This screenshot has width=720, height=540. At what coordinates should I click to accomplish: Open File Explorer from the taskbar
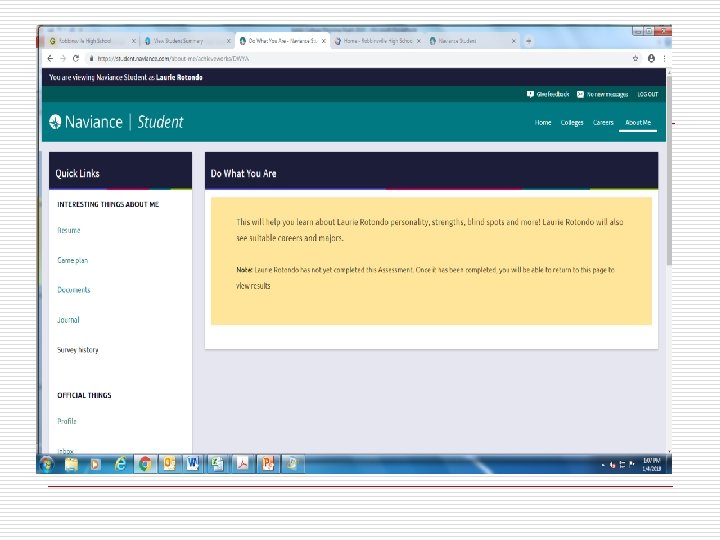click(x=71, y=464)
